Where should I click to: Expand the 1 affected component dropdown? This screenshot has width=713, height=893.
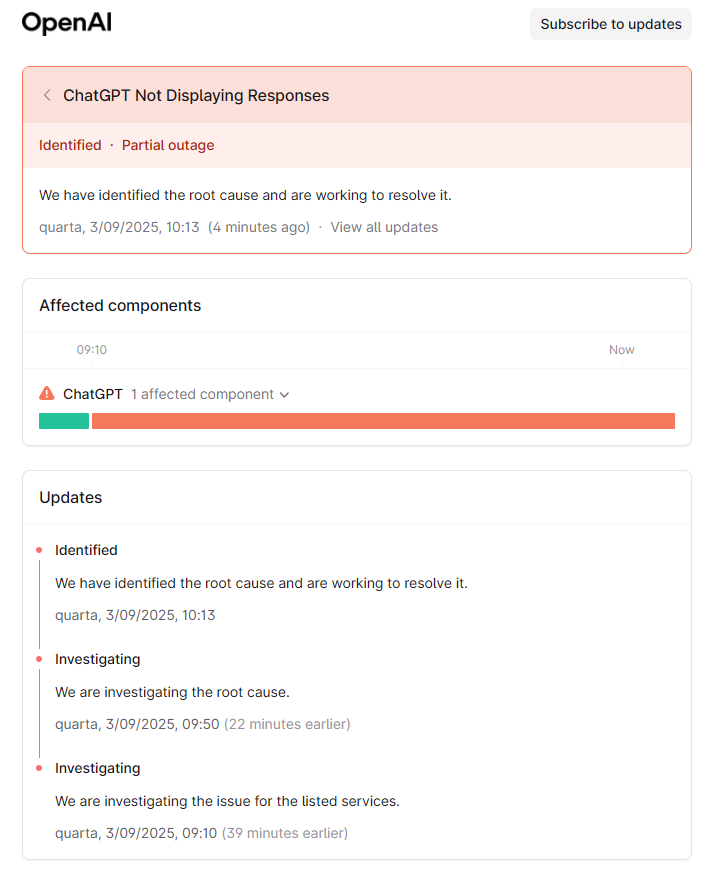(x=210, y=394)
